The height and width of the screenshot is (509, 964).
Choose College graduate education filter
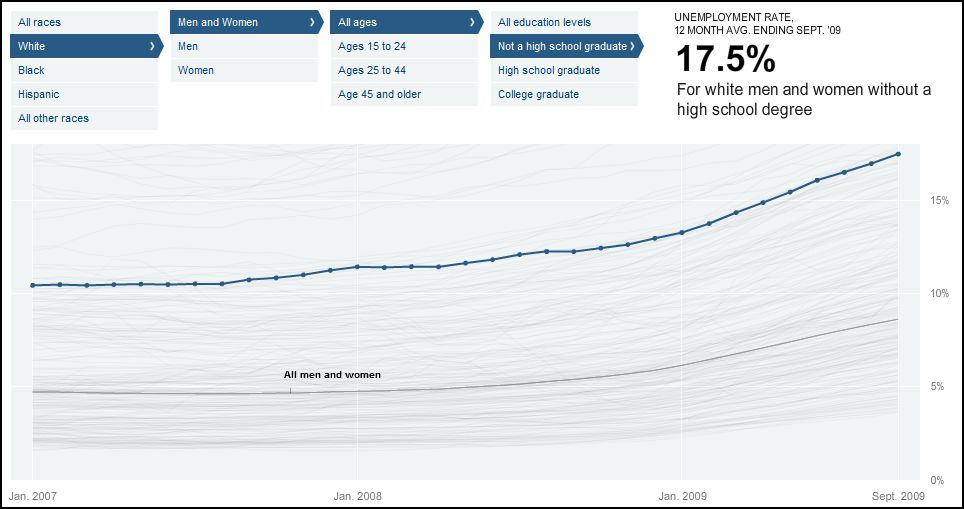click(539, 94)
